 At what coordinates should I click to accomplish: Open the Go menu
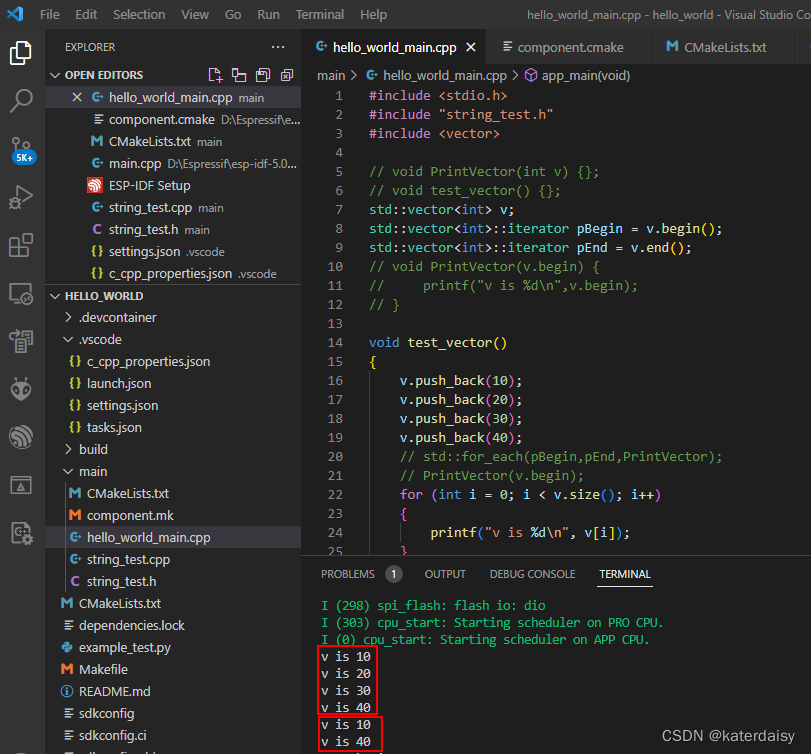coord(233,14)
